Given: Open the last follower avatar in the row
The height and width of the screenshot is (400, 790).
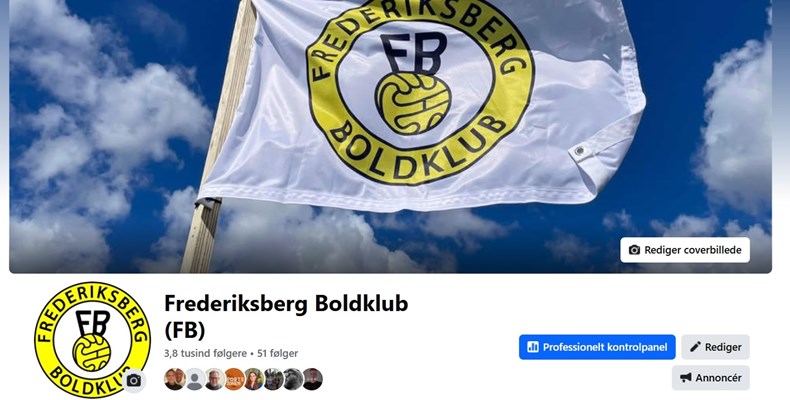Looking at the screenshot, I should tap(312, 379).
